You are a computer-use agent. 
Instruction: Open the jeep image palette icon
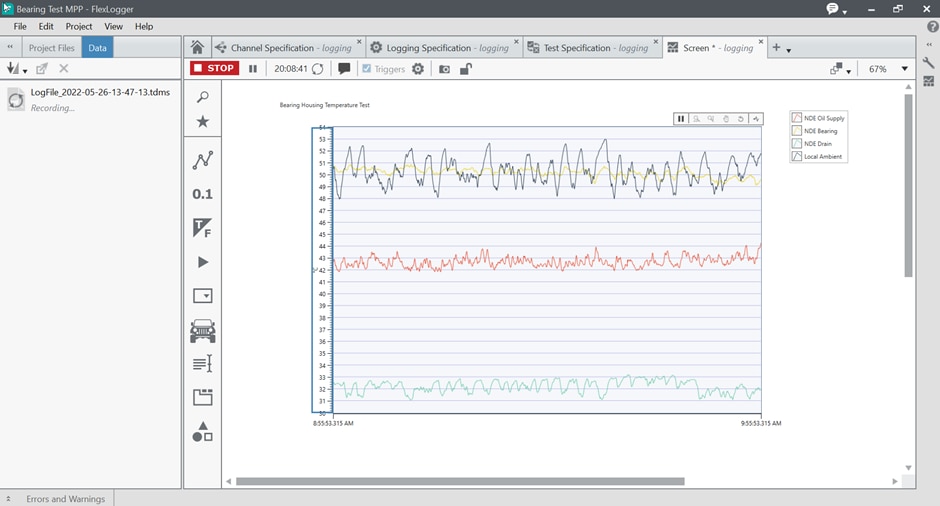[202, 331]
